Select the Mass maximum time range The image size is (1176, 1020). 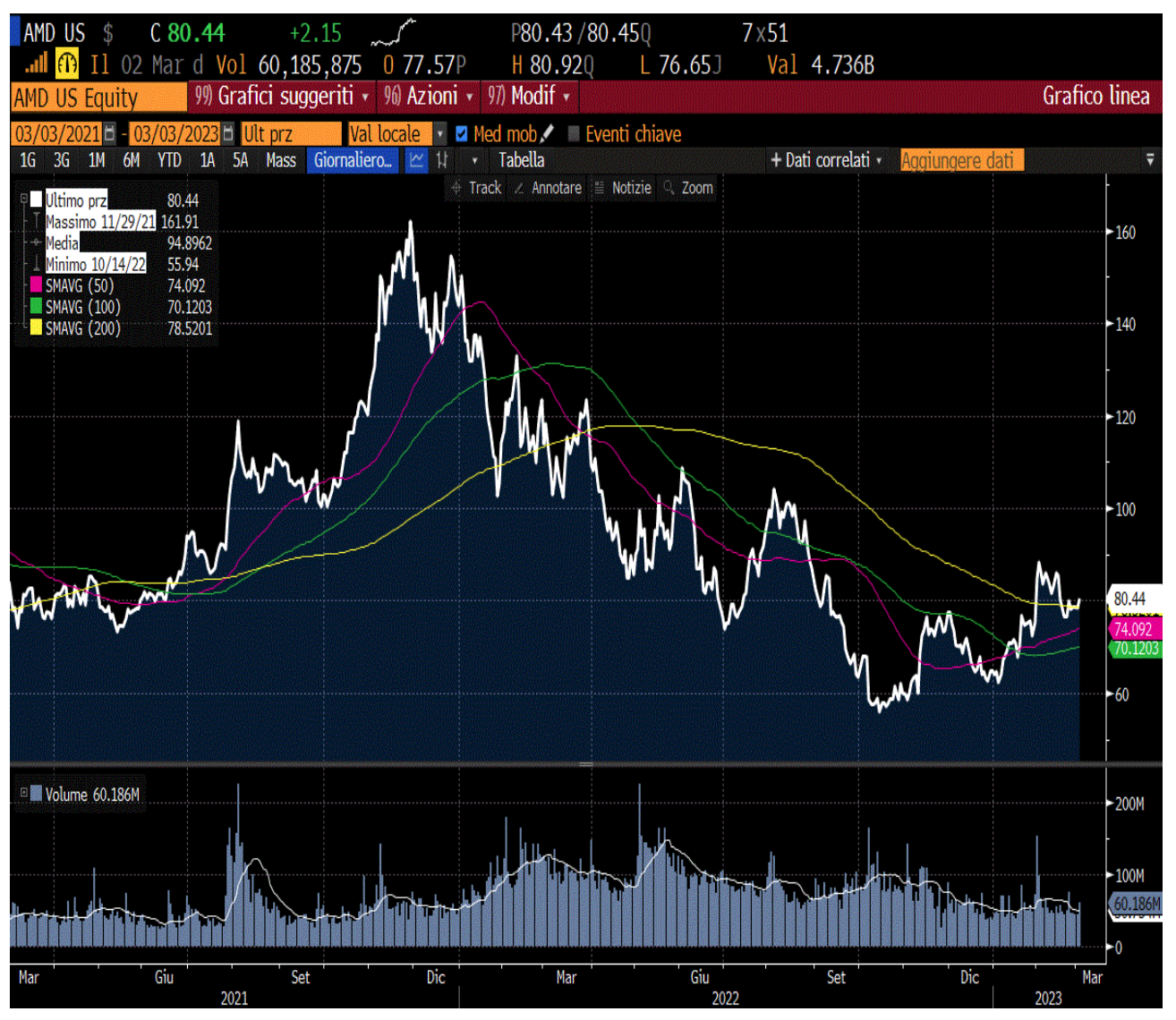pos(281,161)
